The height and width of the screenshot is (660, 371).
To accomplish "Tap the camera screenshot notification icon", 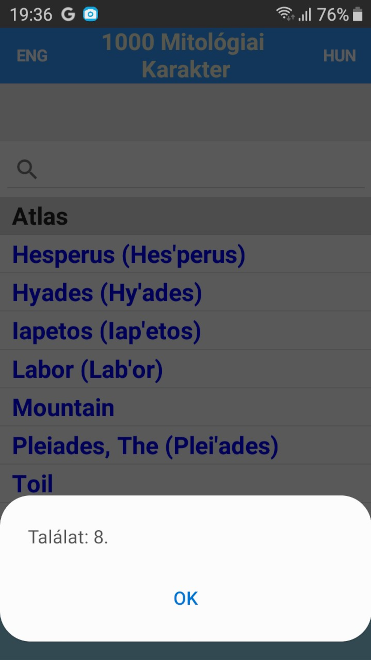I will [x=91, y=14].
